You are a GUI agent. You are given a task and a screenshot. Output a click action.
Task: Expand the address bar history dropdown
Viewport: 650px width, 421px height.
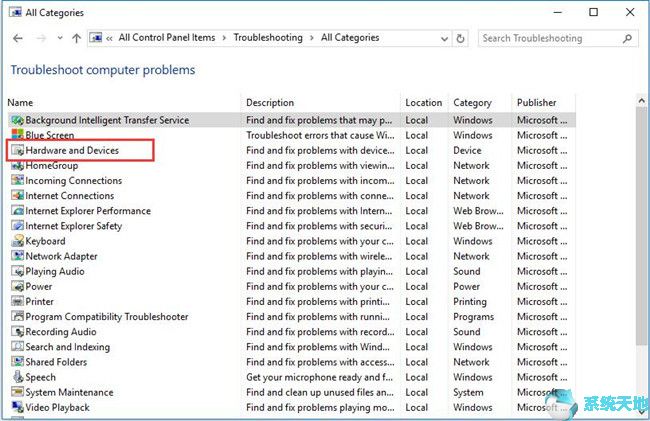click(x=444, y=39)
